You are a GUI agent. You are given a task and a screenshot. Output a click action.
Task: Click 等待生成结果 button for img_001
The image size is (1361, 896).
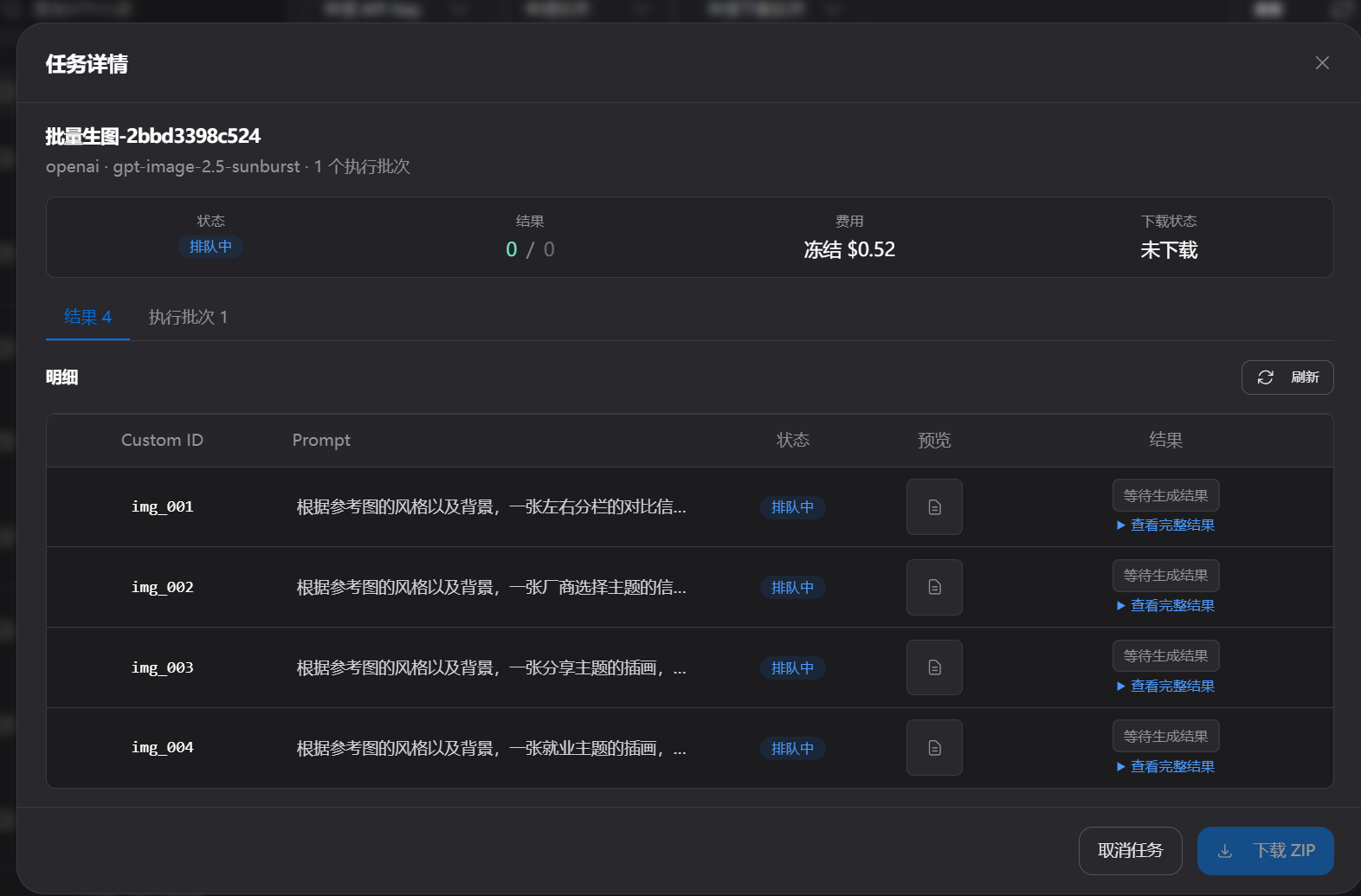1166,495
